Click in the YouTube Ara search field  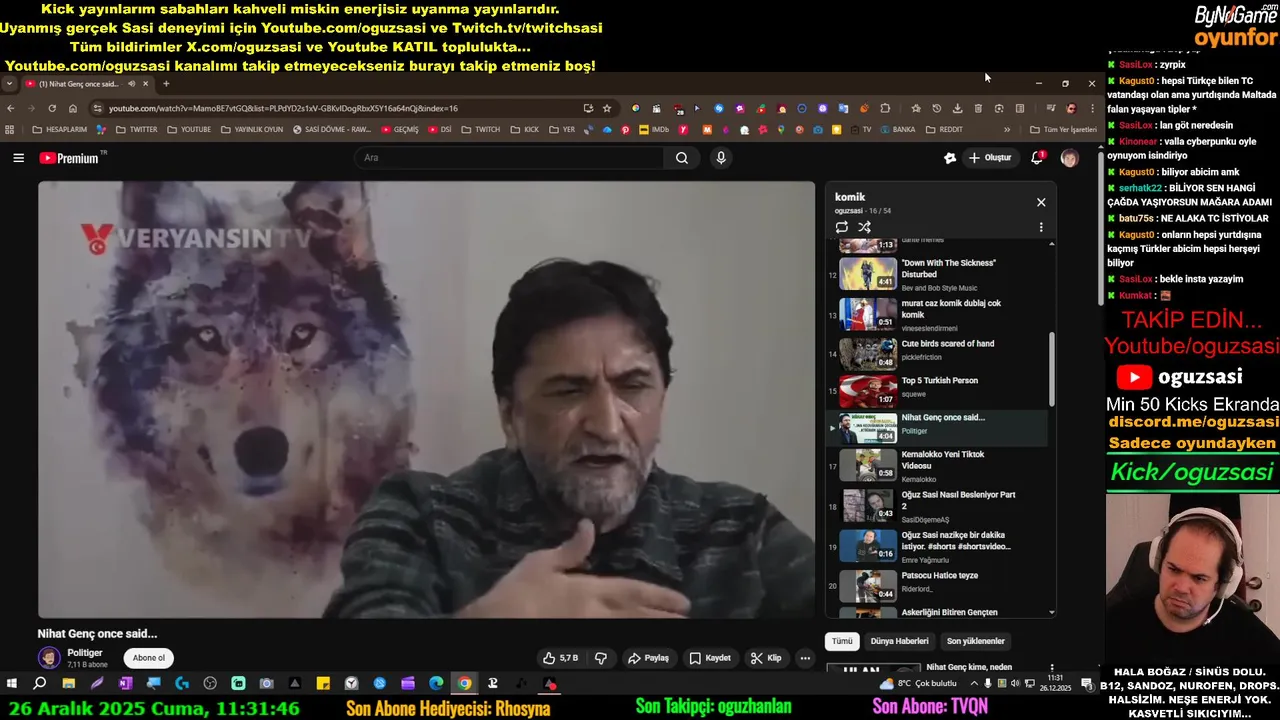coord(509,158)
